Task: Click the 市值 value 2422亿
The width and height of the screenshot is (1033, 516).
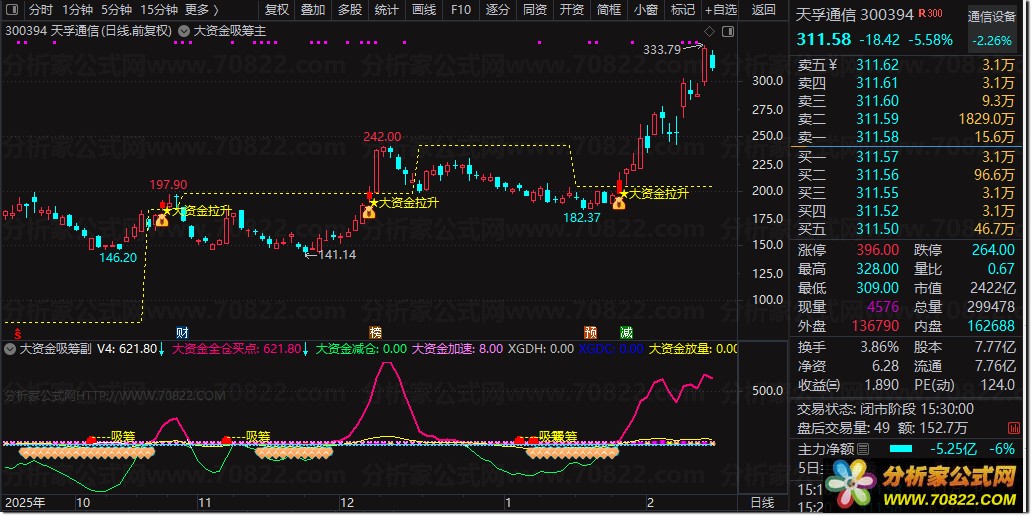Action: 991,288
